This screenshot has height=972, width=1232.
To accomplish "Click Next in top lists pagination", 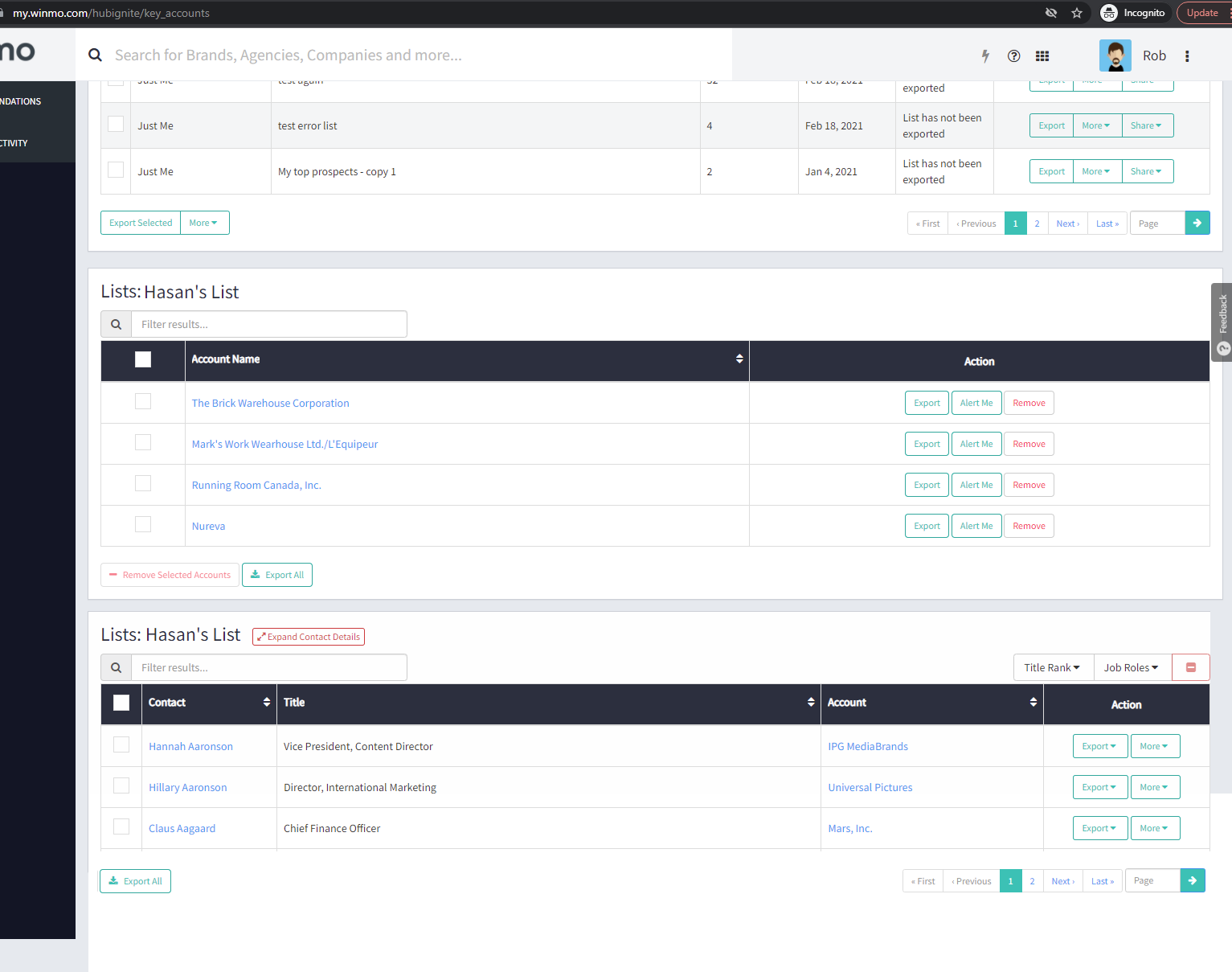I will [1067, 224].
